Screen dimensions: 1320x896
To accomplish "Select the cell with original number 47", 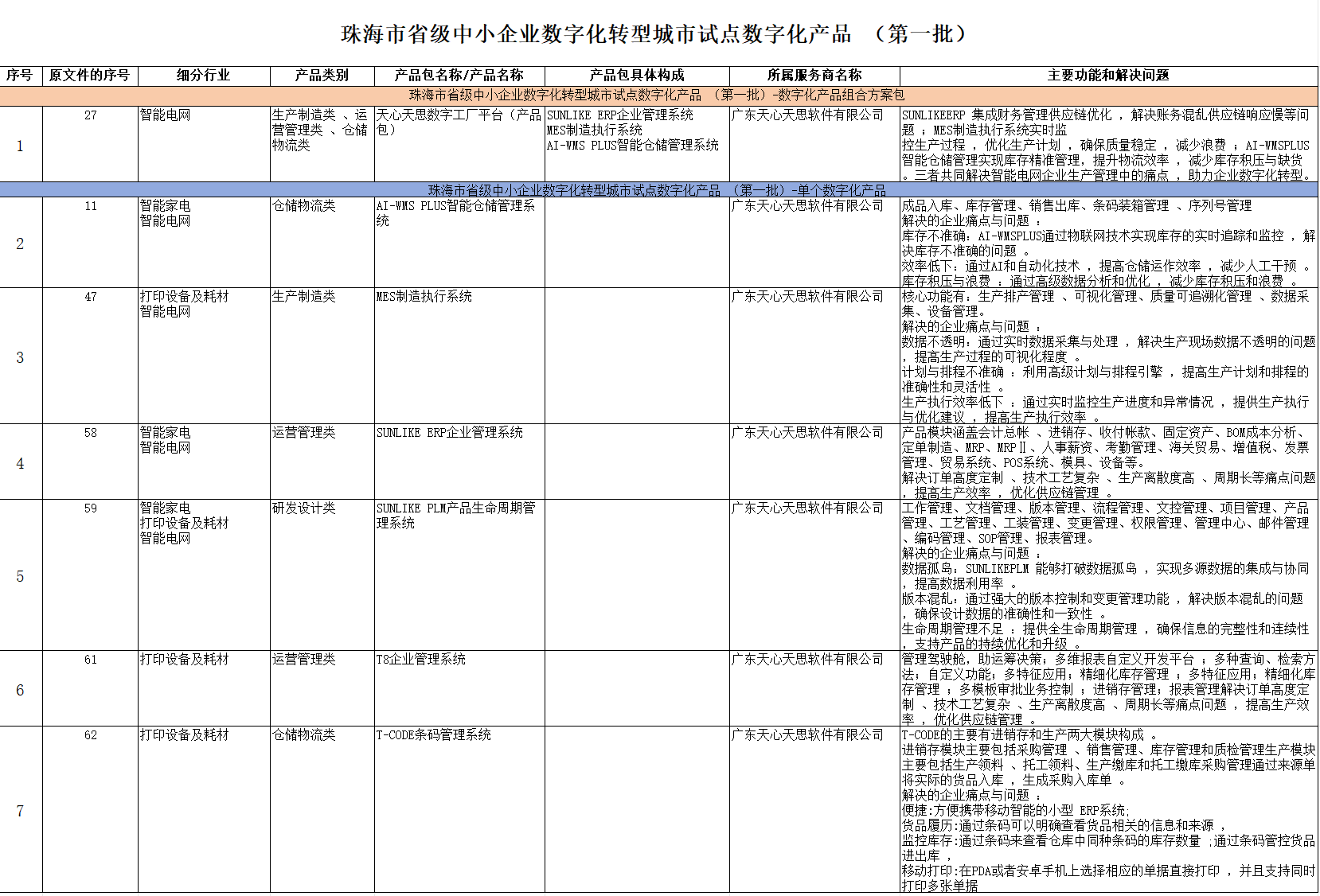I will (90, 356).
